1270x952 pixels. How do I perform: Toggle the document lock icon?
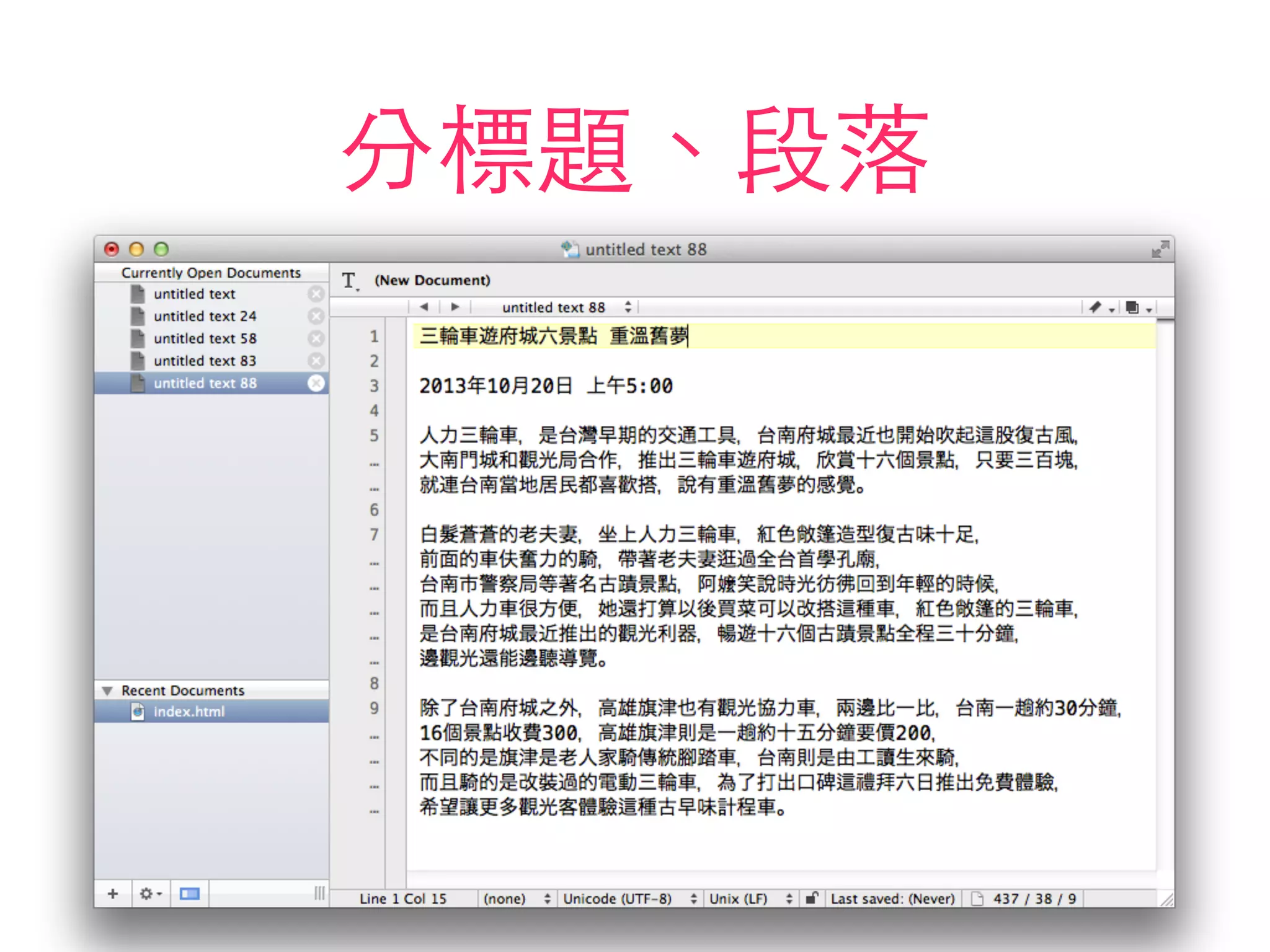coord(811,898)
